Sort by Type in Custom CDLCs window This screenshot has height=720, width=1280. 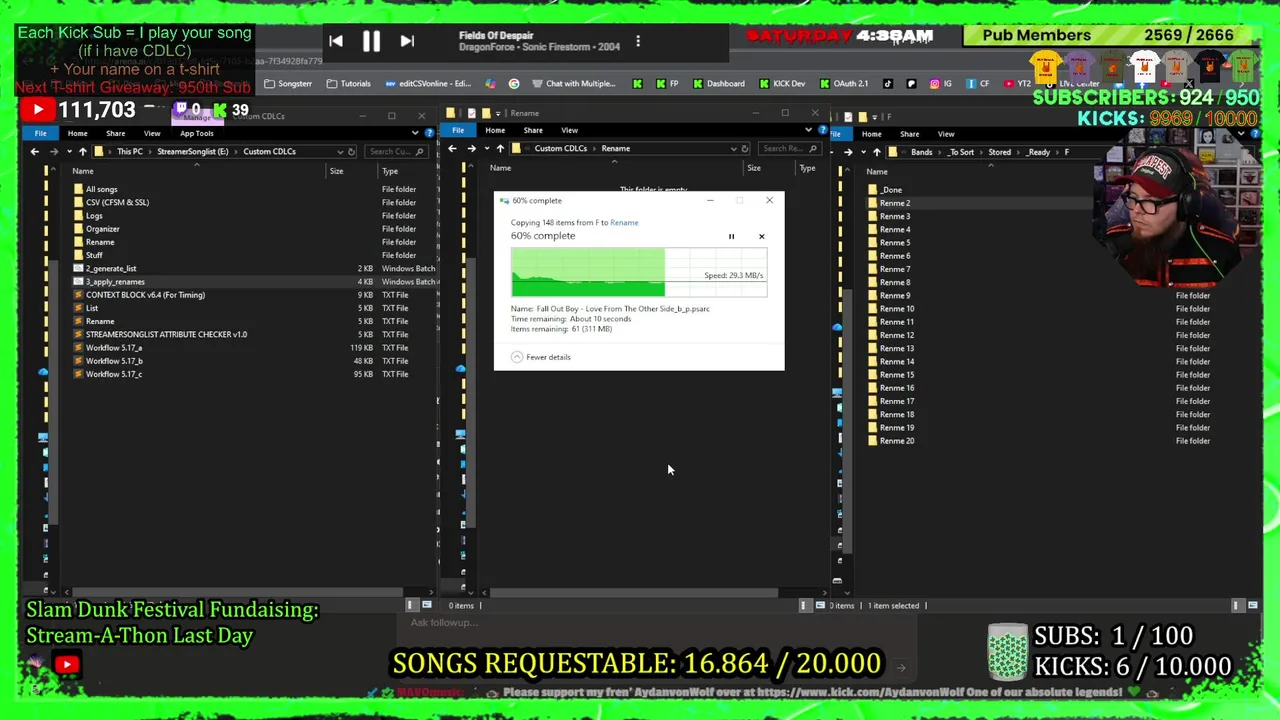click(390, 171)
